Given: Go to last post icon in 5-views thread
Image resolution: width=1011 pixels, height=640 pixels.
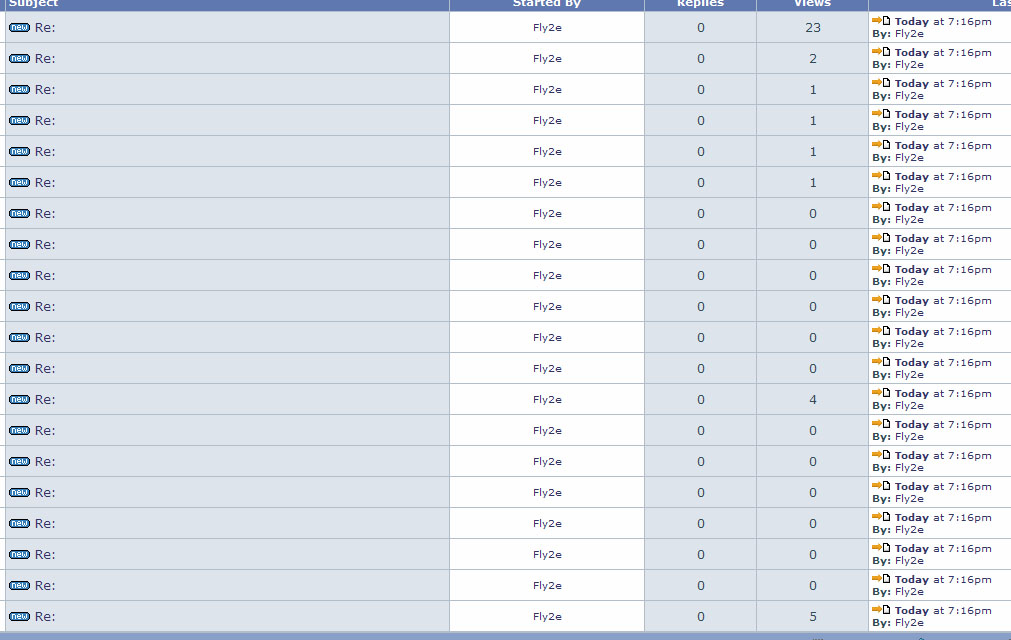Looking at the screenshot, I should (881, 609).
